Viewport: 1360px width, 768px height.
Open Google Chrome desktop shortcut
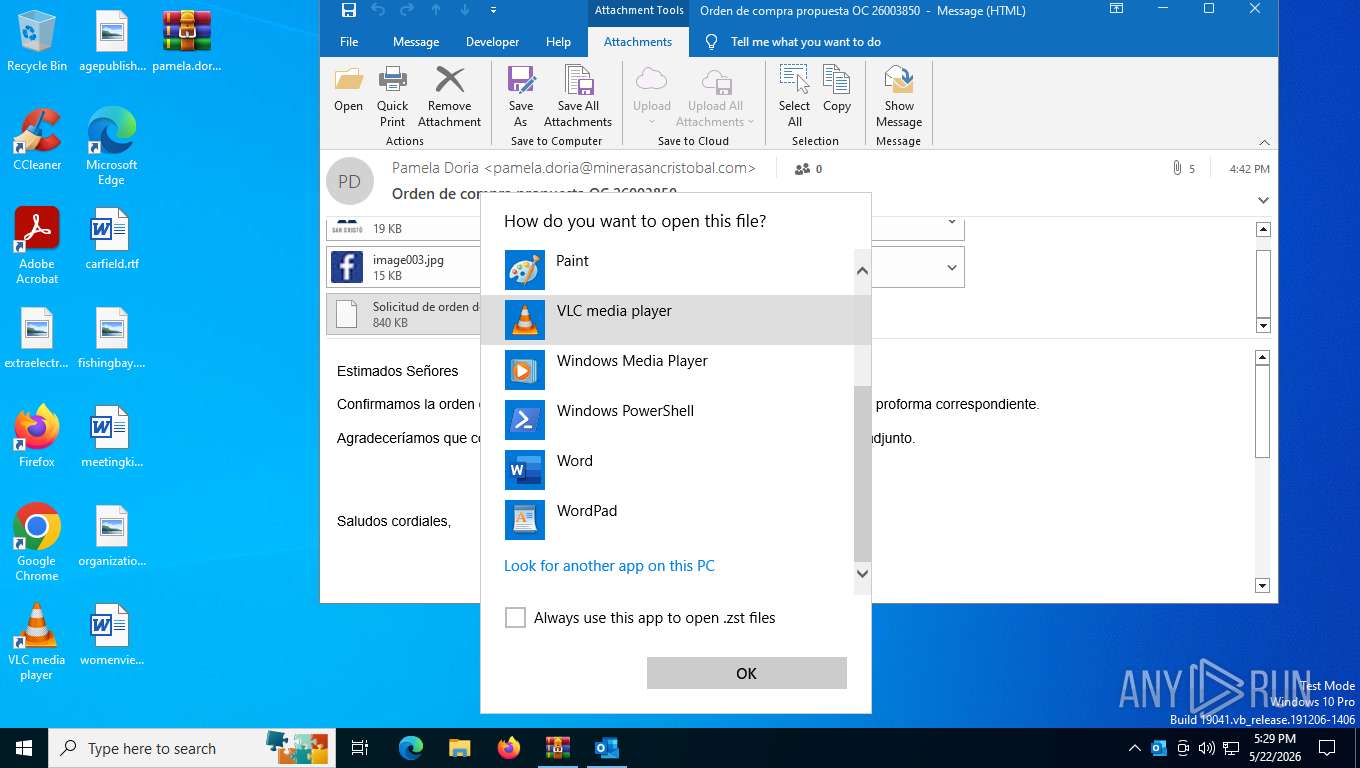coord(37,542)
